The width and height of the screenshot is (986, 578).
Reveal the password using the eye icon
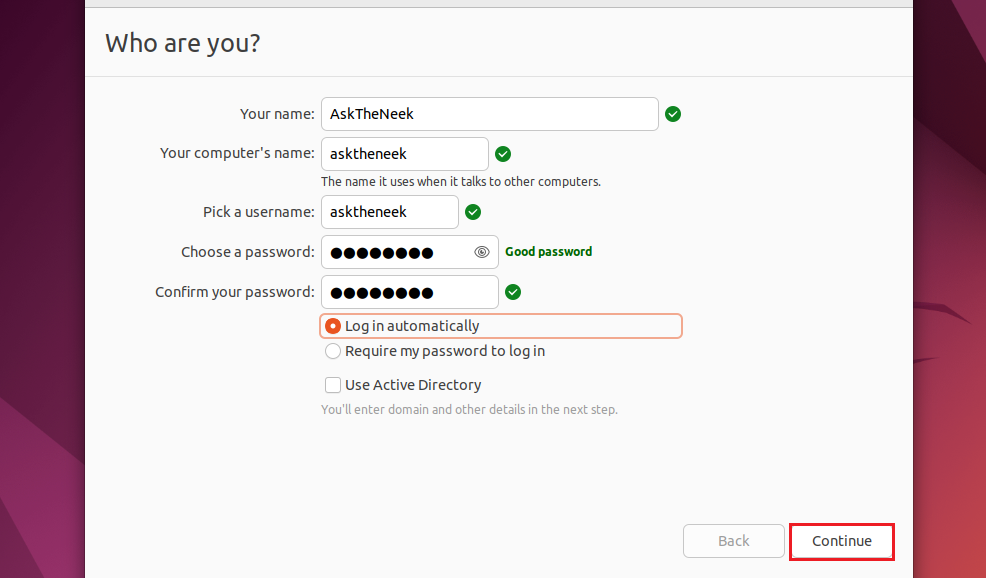pos(481,252)
